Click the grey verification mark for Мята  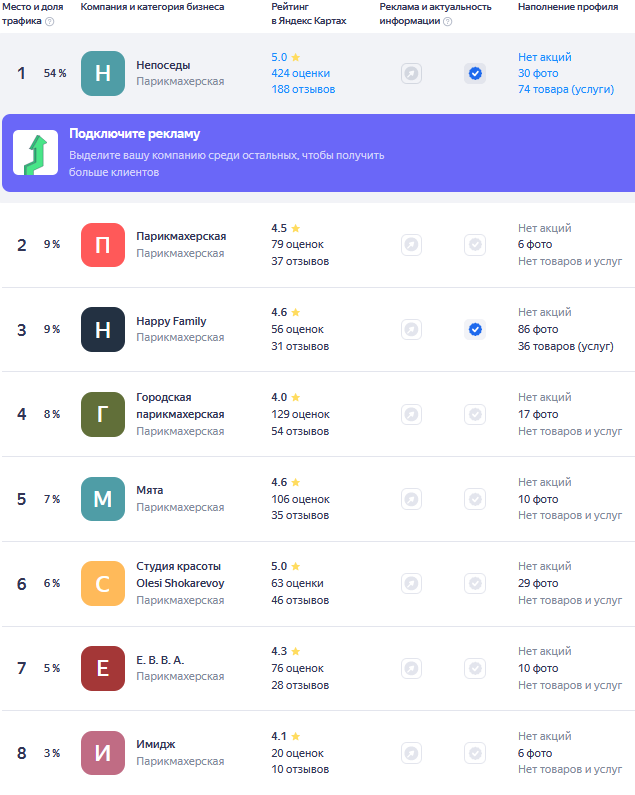pos(475,499)
